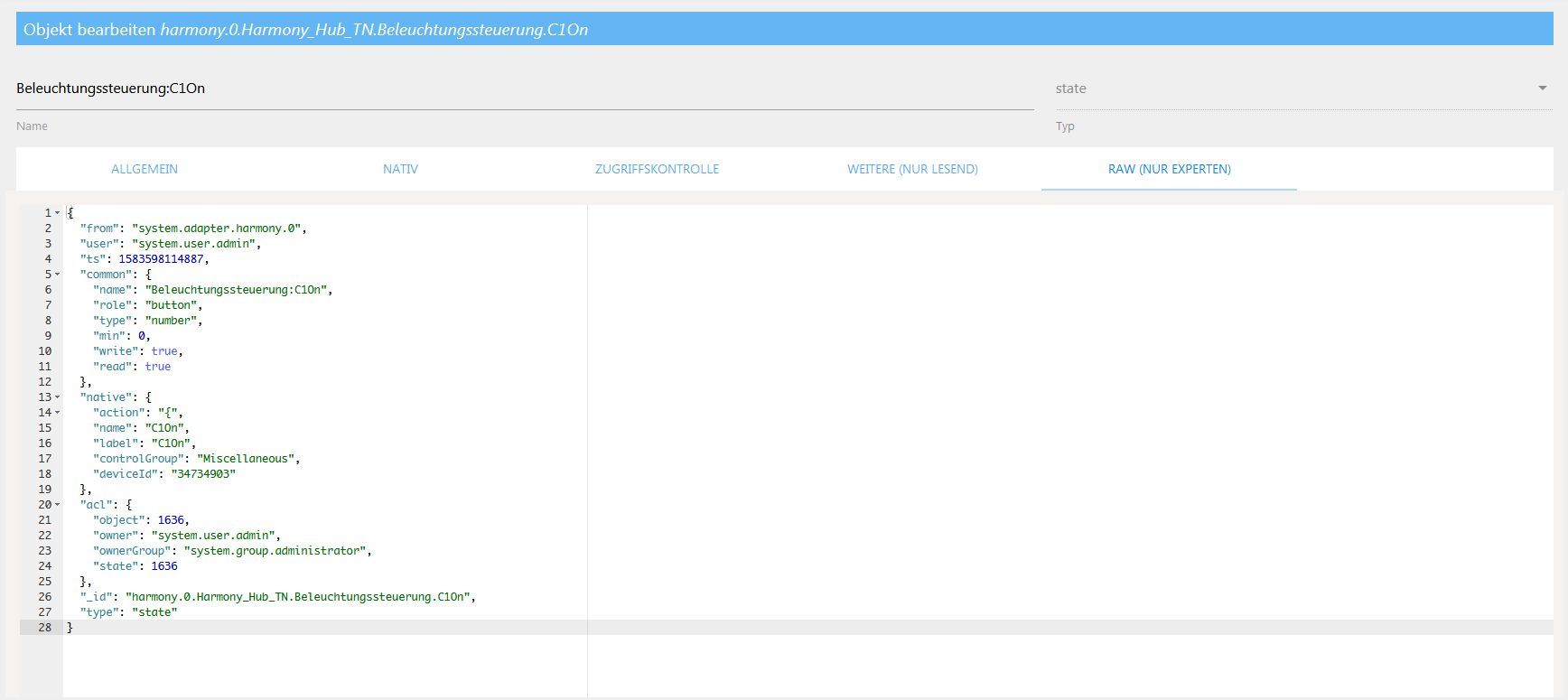Click the "user" line with system.user.admin

(x=171, y=244)
